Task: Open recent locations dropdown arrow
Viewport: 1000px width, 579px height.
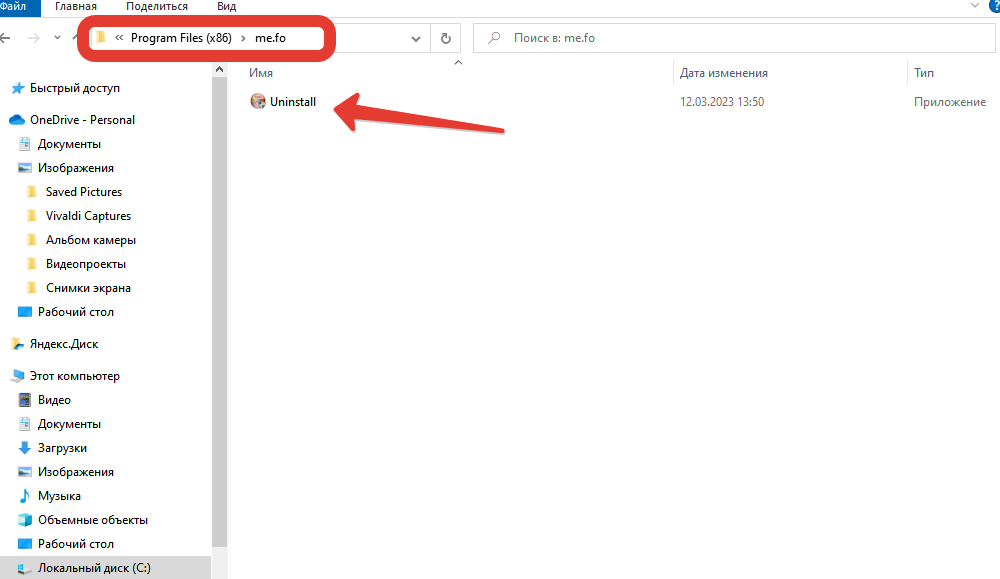Action: 57,38
